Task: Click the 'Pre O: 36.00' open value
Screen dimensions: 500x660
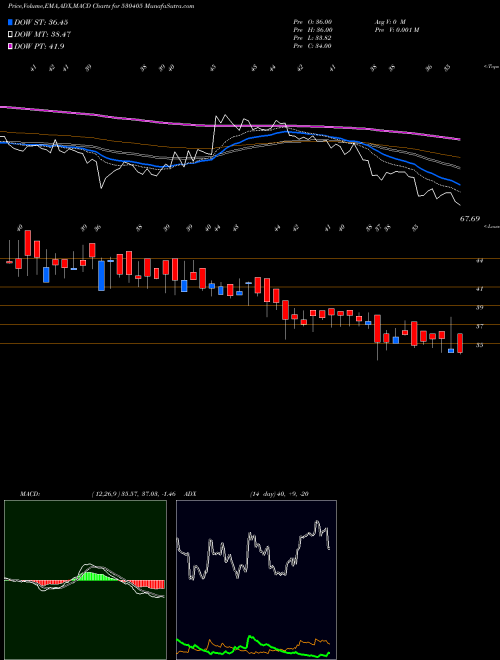Action: click(313, 22)
